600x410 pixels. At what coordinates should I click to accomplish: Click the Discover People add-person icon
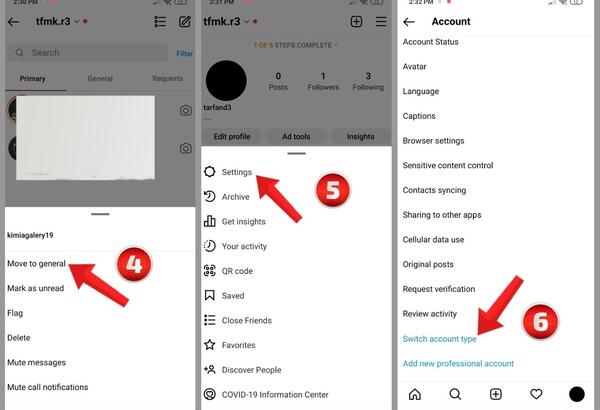click(x=210, y=369)
